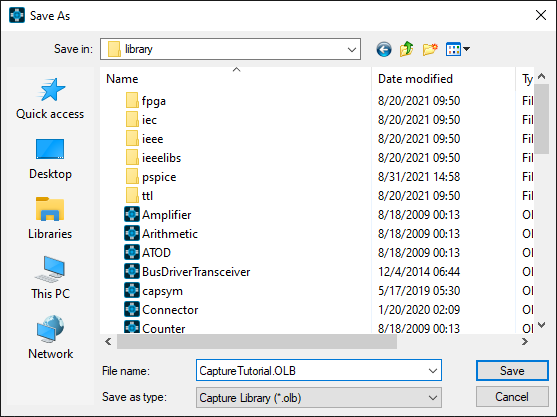Select the ieee folder icon

point(132,139)
